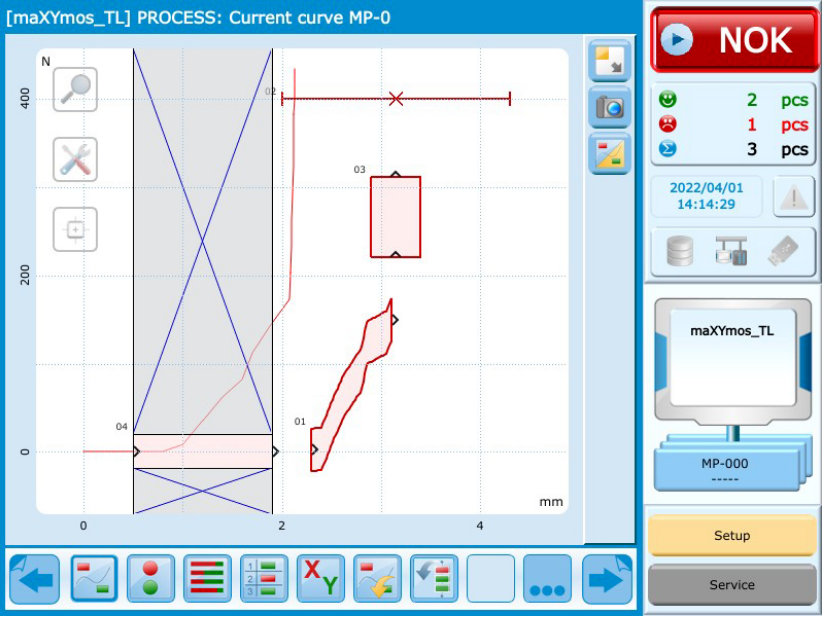This screenshot has height=617, width=822.
Task: Click the network server connection icon
Action: click(732, 251)
